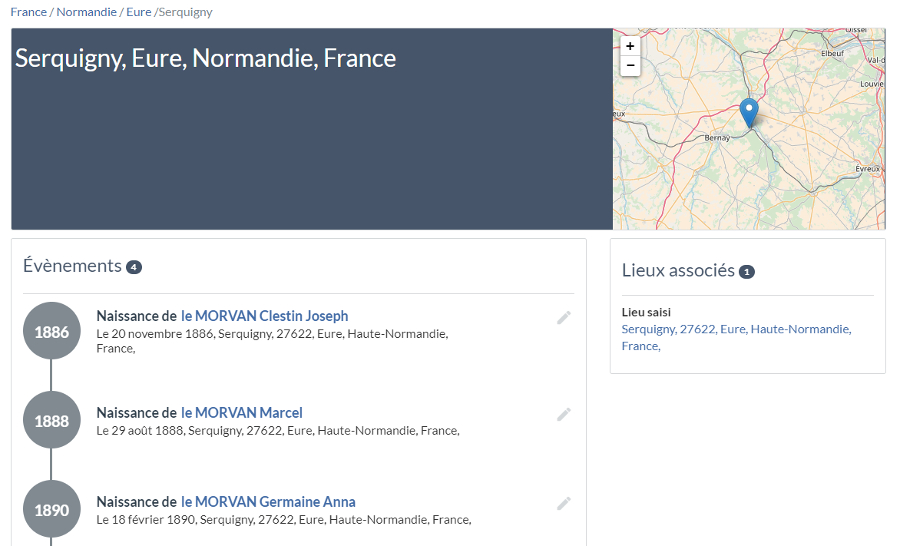Click the edit pencil for Germaine Anna's birth

click(x=564, y=503)
